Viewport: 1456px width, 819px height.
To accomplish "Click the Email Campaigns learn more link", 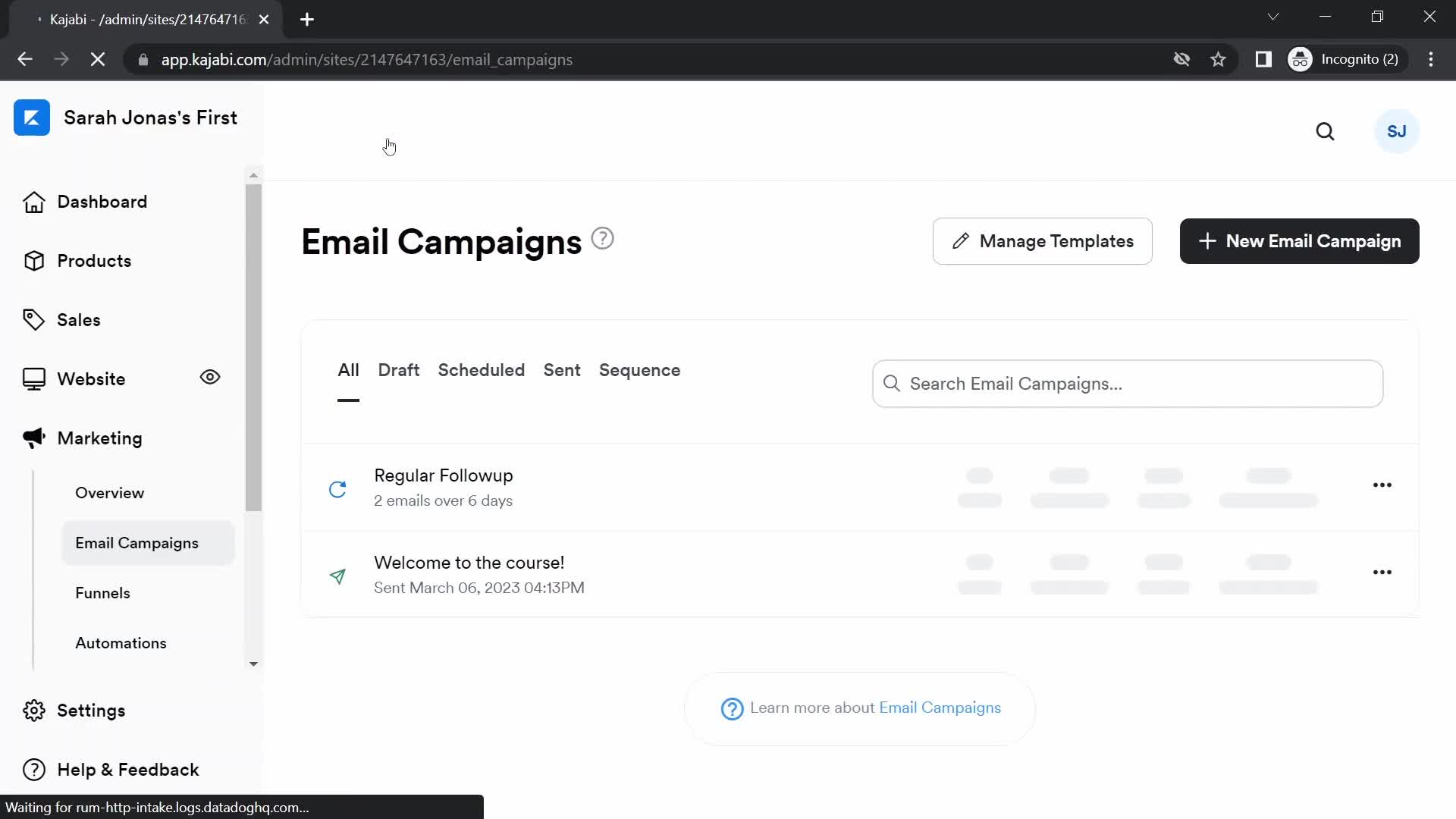I will (x=940, y=707).
